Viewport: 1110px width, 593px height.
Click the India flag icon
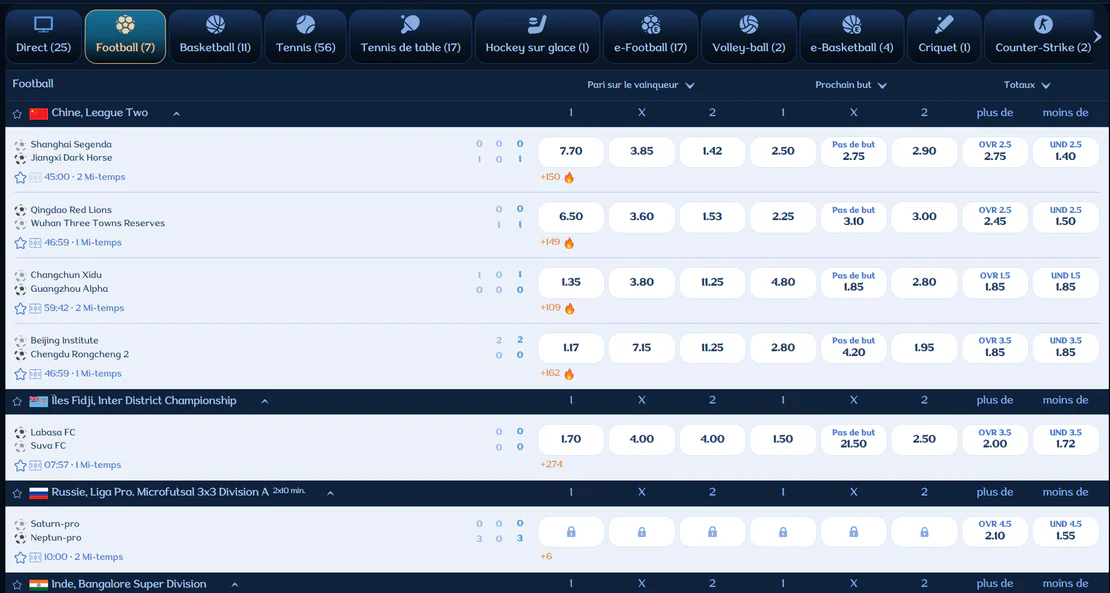click(x=38, y=585)
